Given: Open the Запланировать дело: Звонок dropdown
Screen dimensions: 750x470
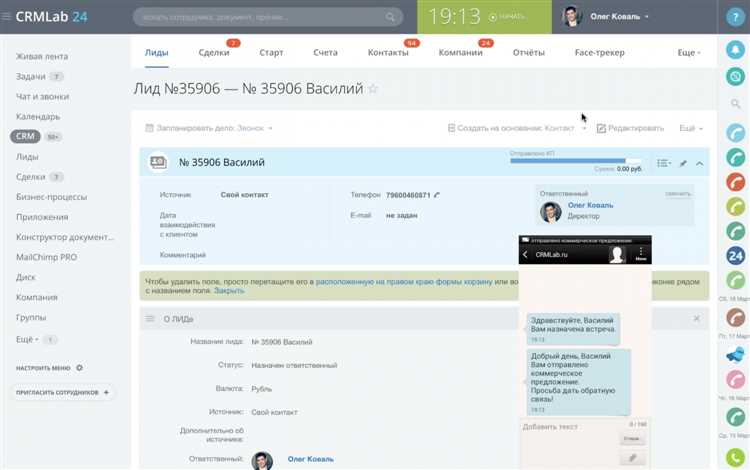Looking at the screenshot, I should pos(209,128).
